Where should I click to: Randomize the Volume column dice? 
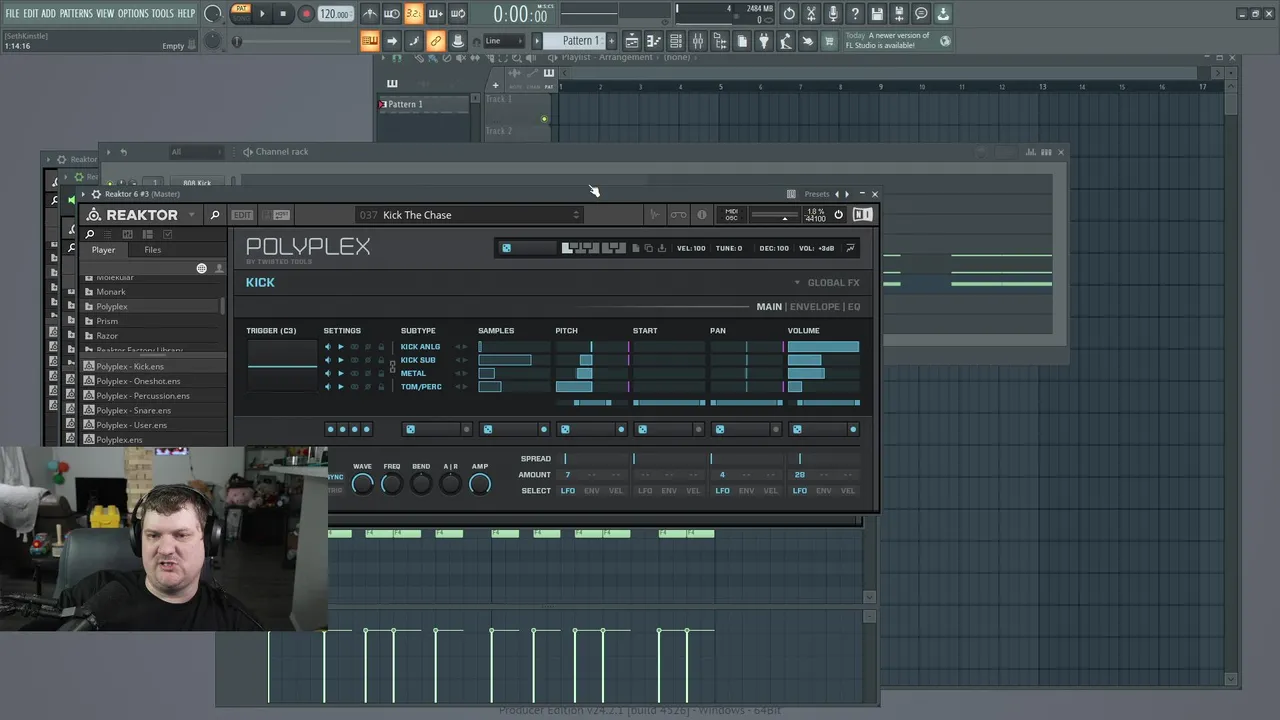pos(797,429)
